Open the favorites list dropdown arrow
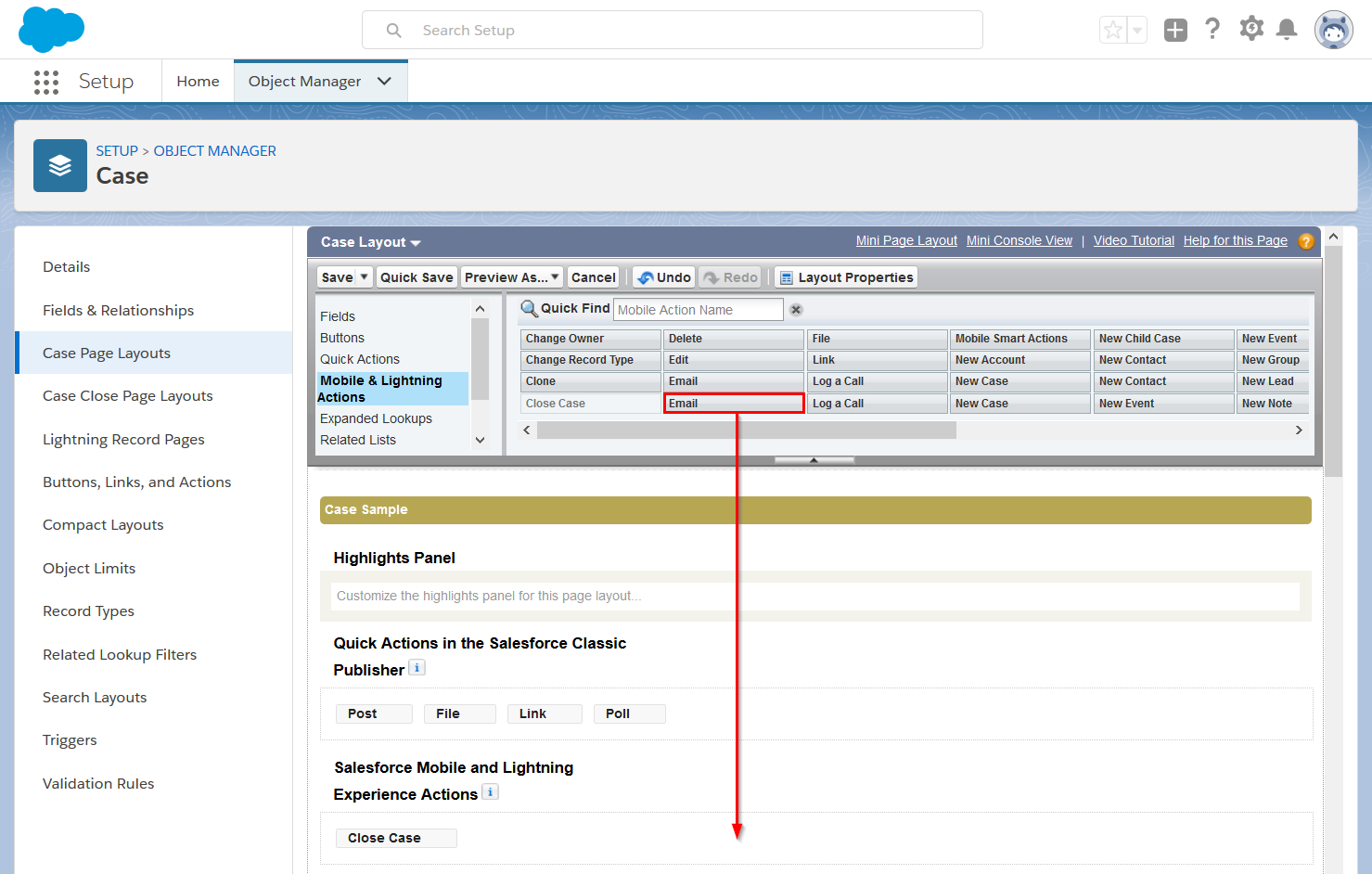The width and height of the screenshot is (1372, 874). (1137, 30)
